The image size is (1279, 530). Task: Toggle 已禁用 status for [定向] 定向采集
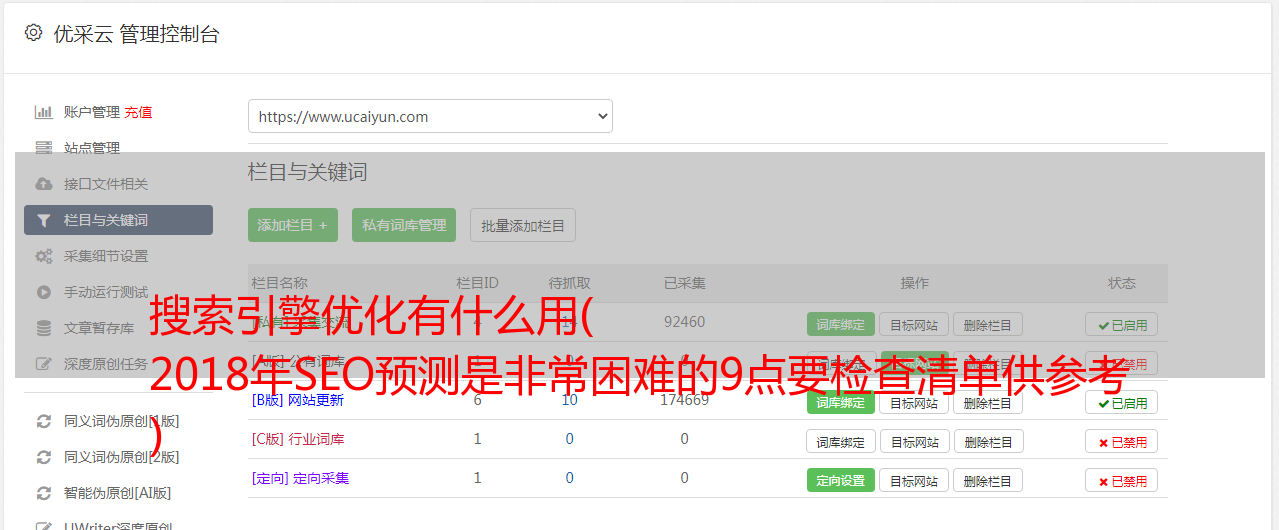pos(1122,480)
